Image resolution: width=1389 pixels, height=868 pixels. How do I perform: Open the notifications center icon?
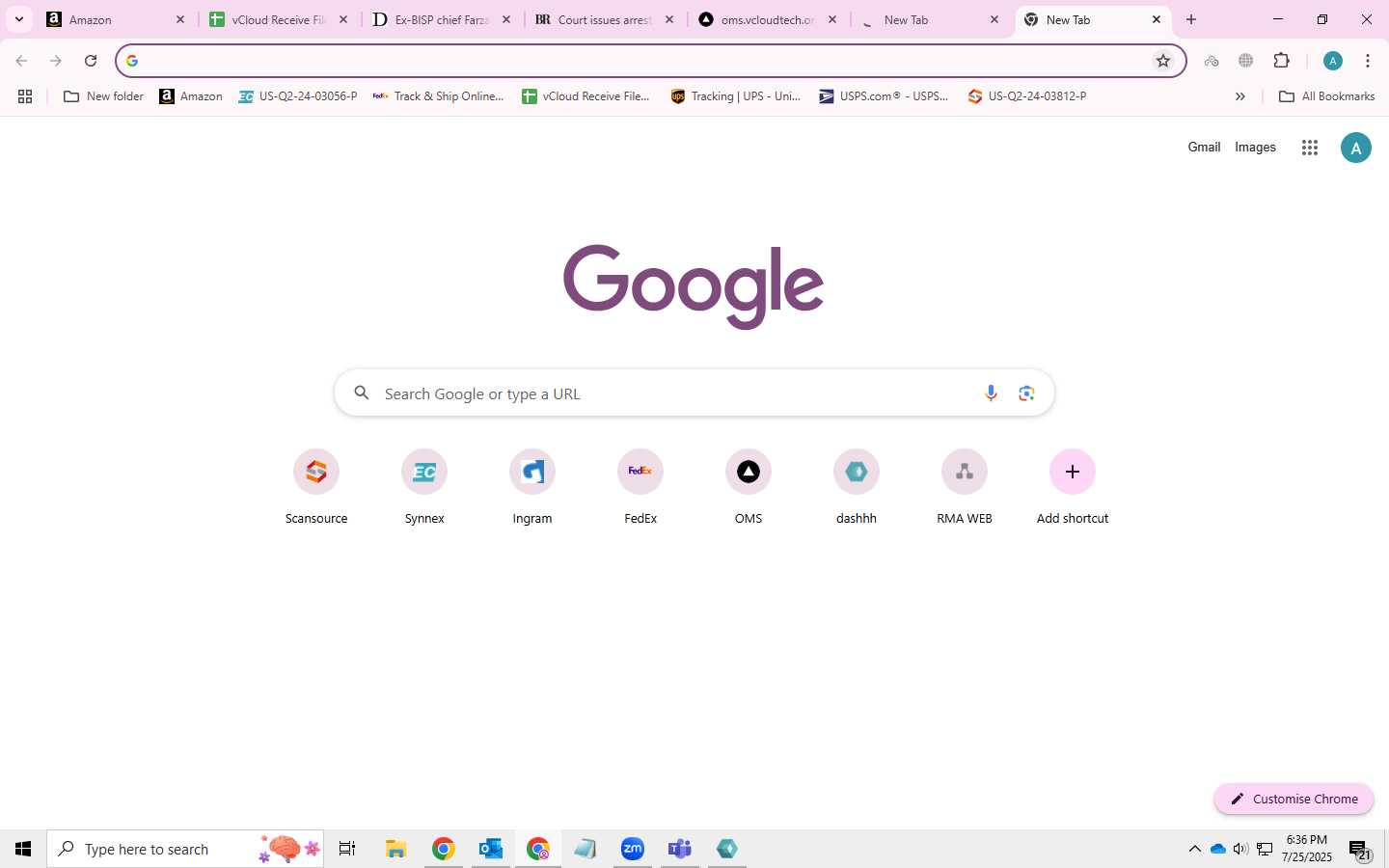(1360, 850)
